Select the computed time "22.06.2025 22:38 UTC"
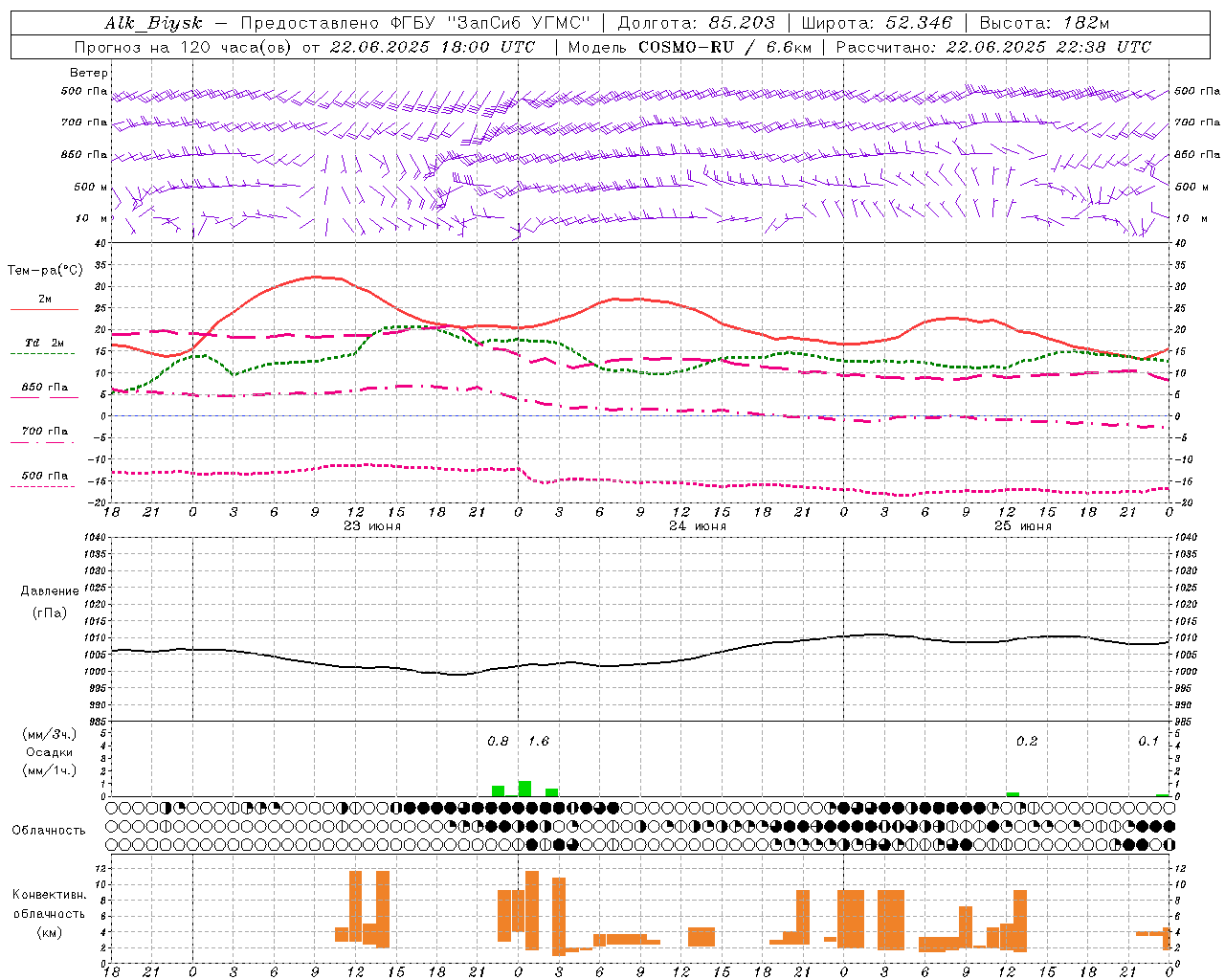The image size is (1225, 980). tap(1048, 47)
